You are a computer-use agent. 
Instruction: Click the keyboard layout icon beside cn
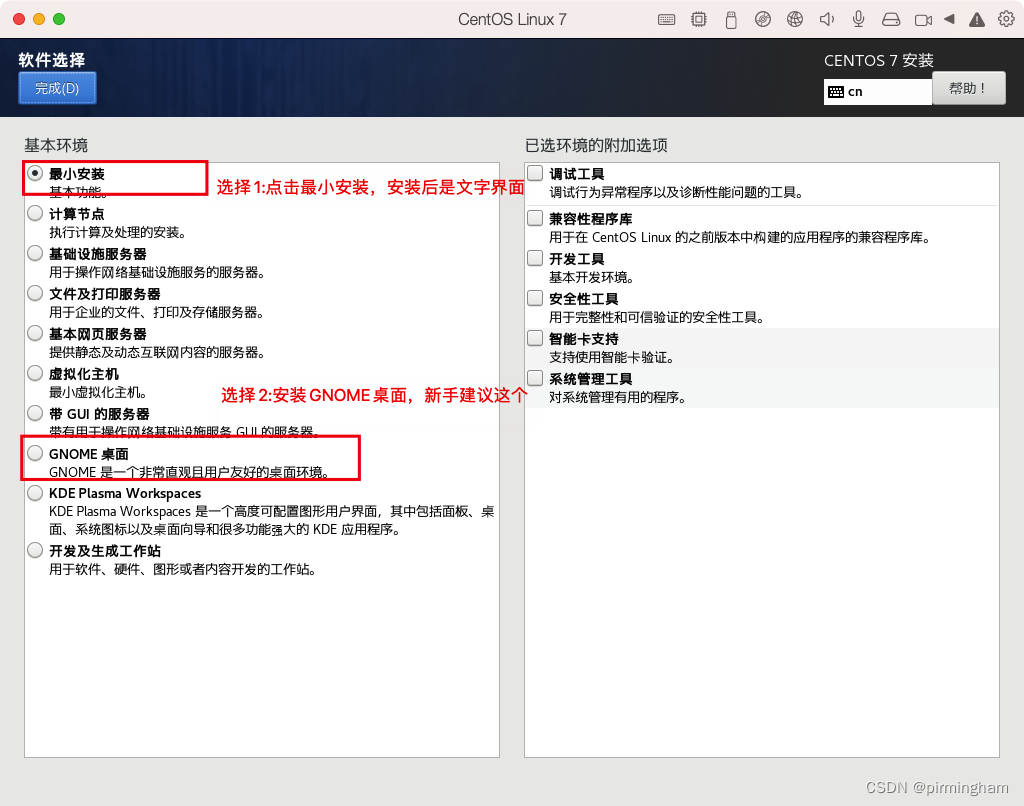tap(836, 92)
